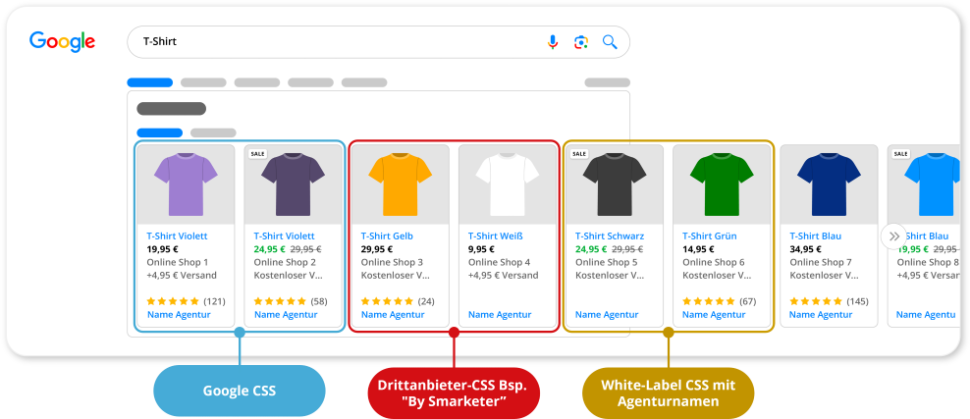Screen dimensions: 970x419
Task: Click Name Agentur under Online Shop 2
Action: (286, 314)
